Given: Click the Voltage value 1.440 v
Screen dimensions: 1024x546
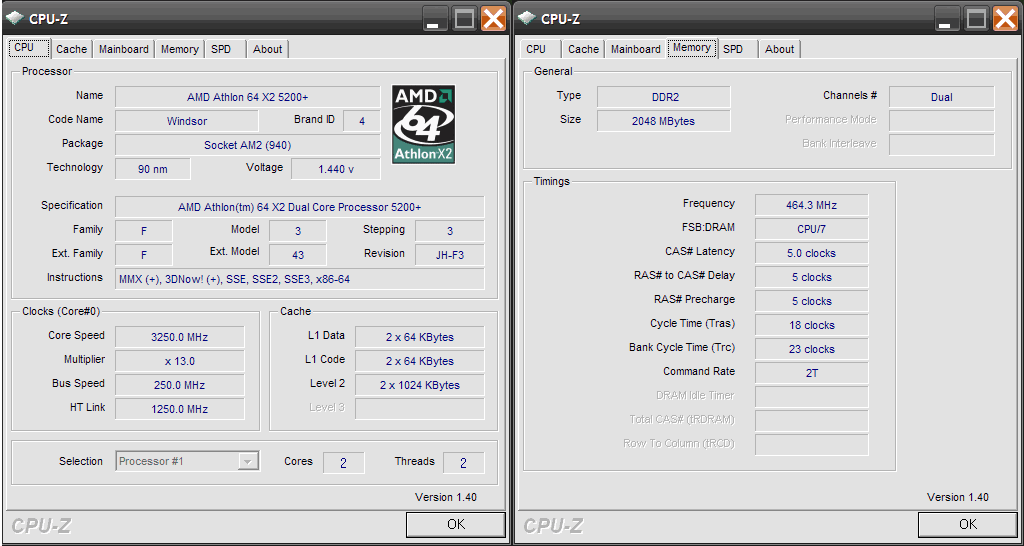Looking at the screenshot, I should point(336,169).
